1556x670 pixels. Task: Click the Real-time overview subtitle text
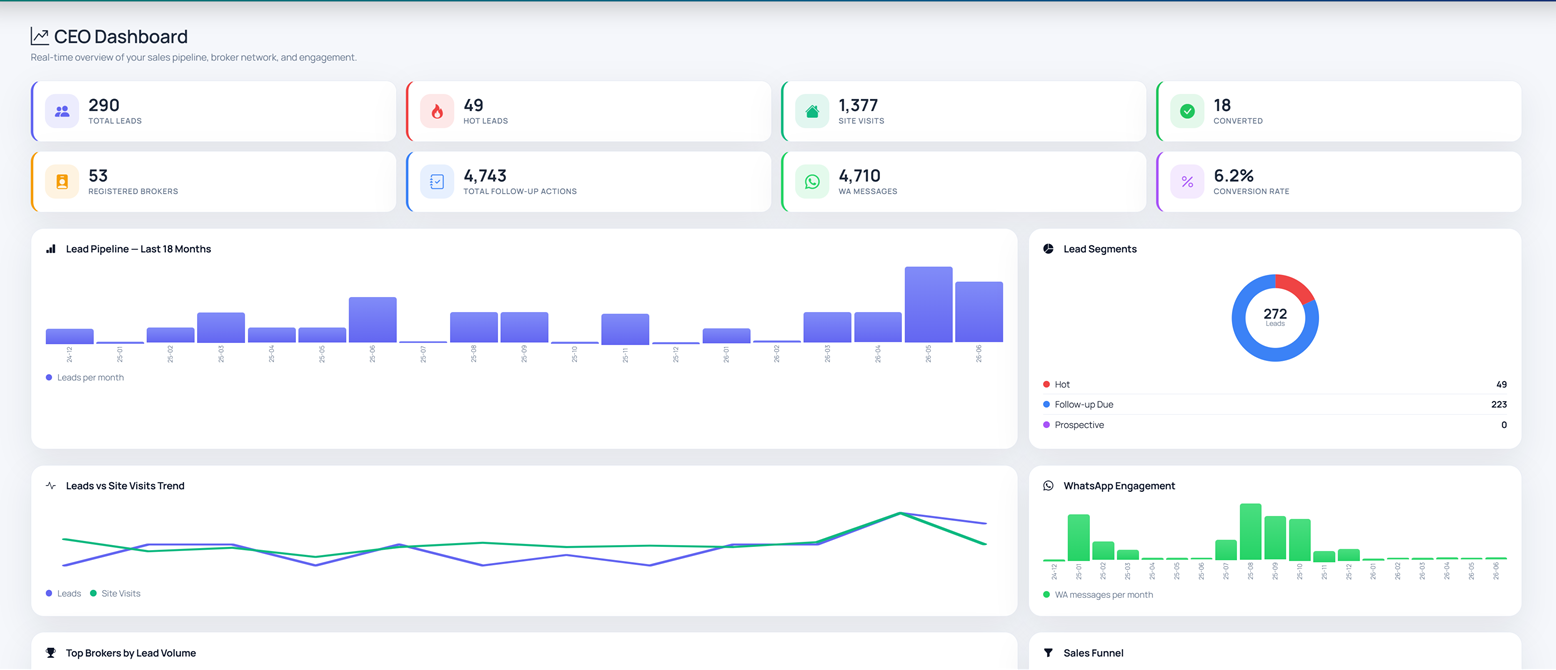pyautogui.click(x=194, y=58)
